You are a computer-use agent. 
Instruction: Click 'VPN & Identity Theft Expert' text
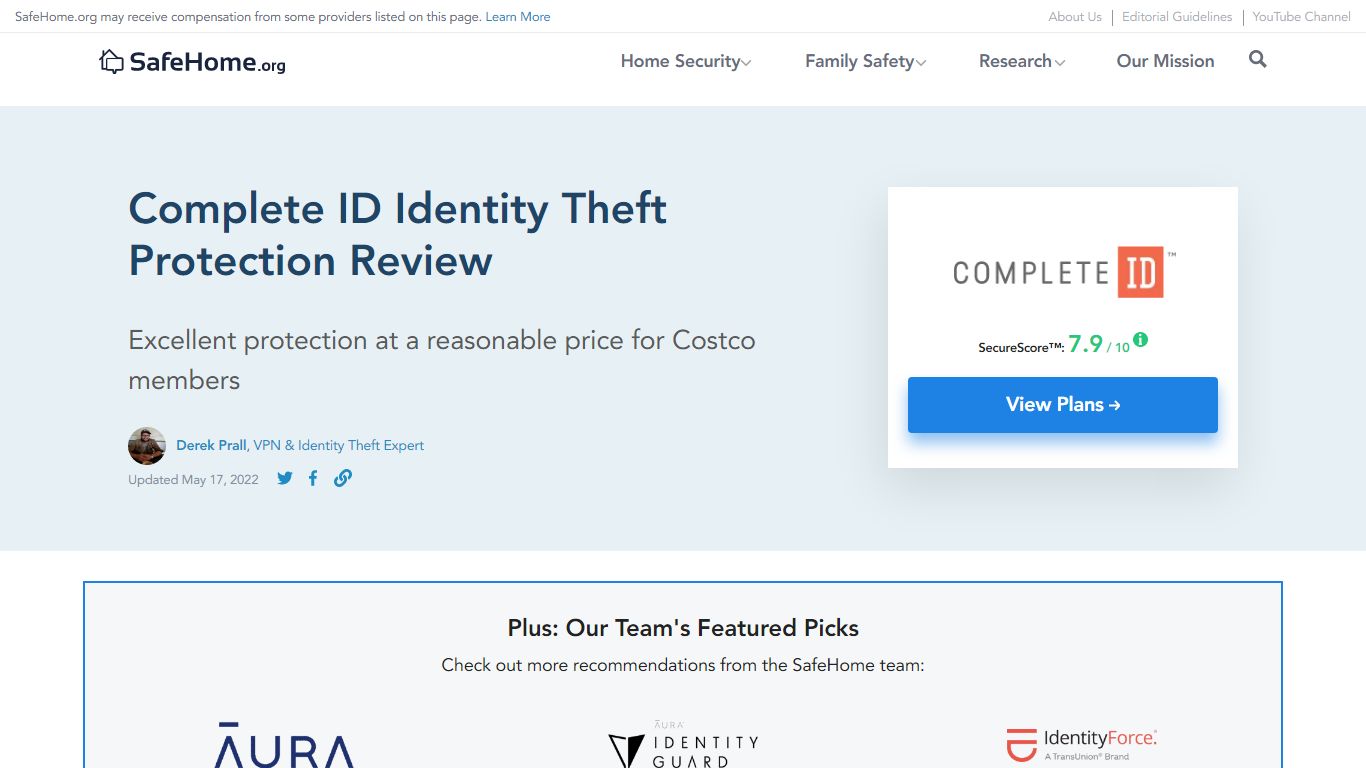click(338, 446)
